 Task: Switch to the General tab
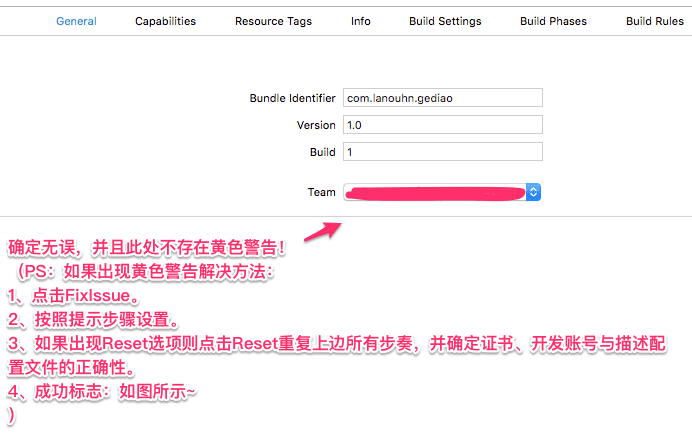coord(76,21)
